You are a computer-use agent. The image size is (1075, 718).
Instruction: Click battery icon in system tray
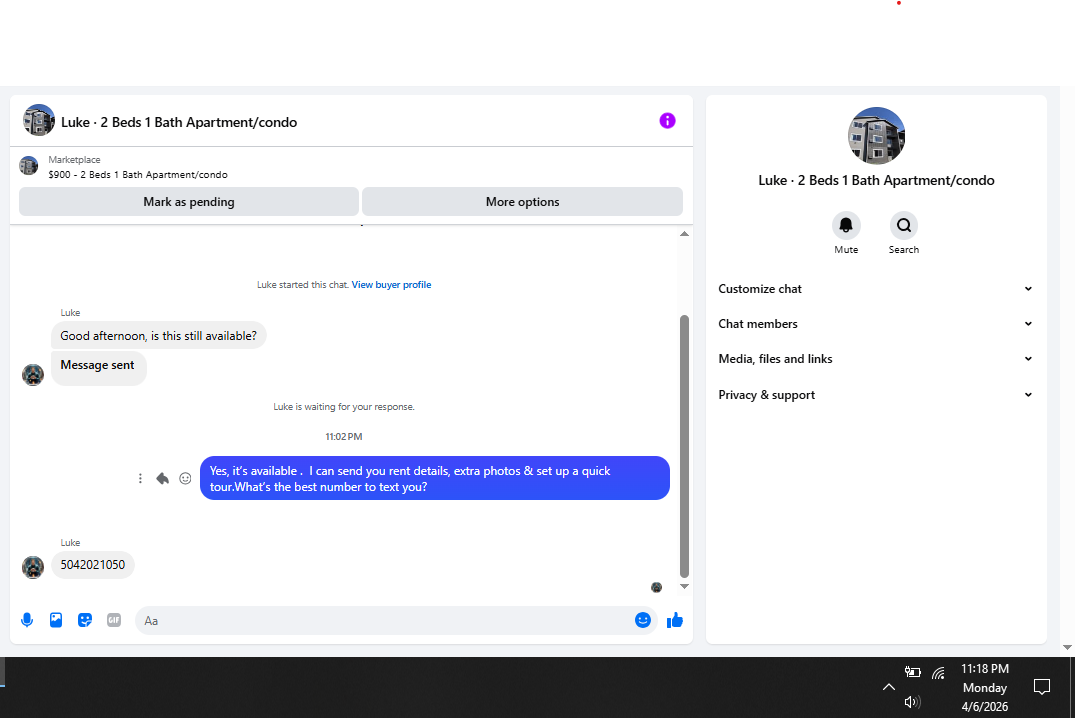(913, 672)
